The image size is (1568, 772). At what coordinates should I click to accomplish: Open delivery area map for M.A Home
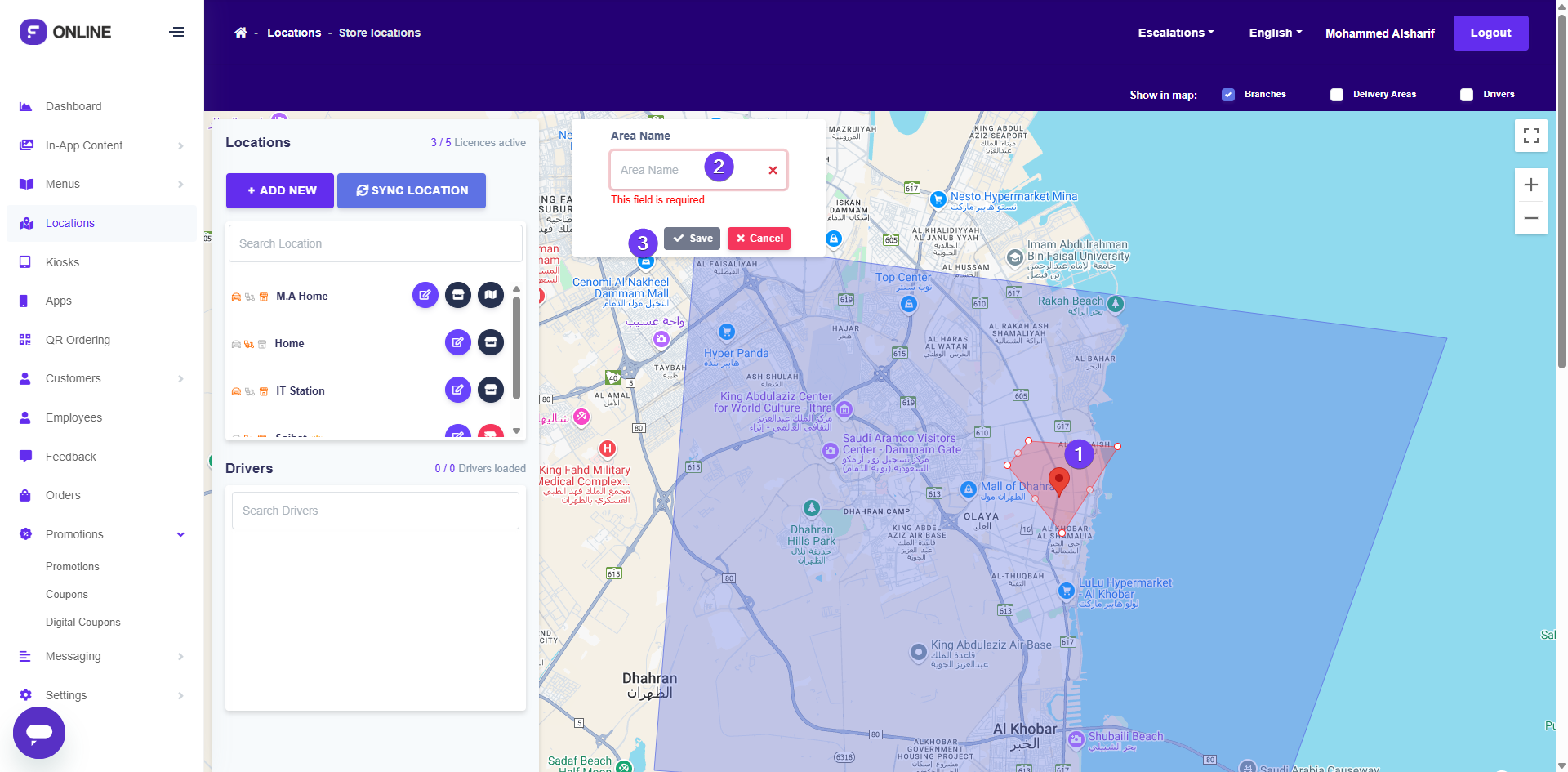491,295
